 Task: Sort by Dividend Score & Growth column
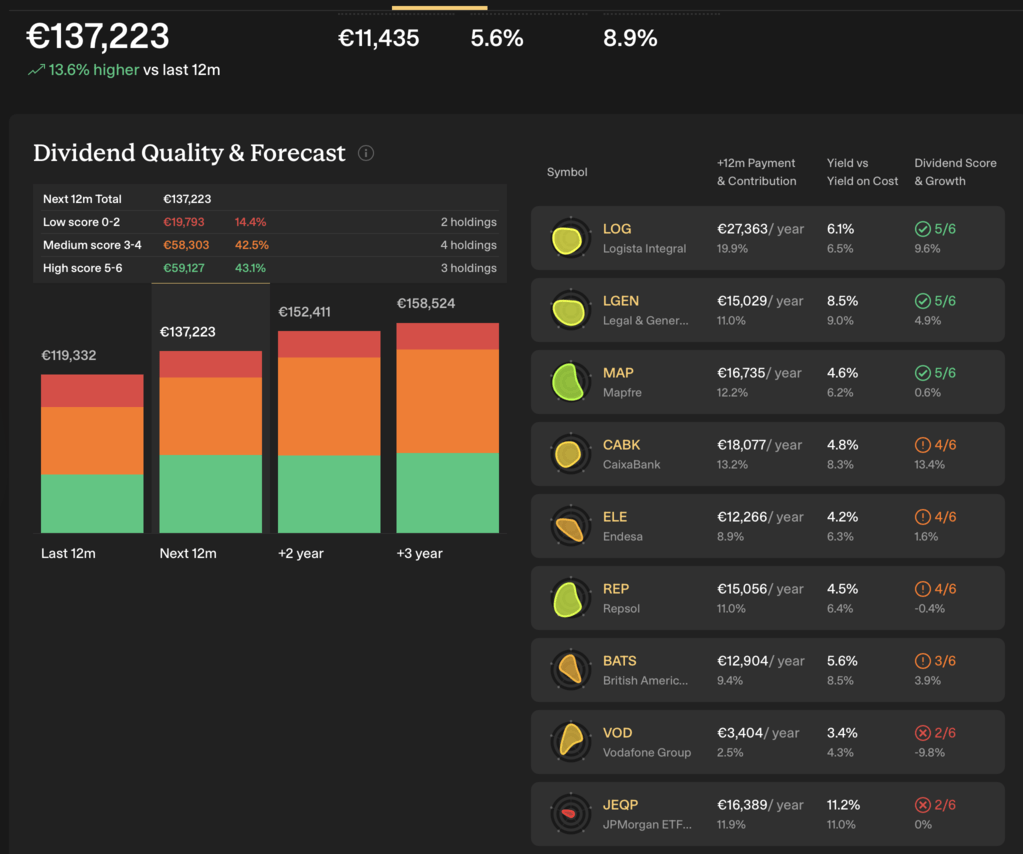point(955,172)
